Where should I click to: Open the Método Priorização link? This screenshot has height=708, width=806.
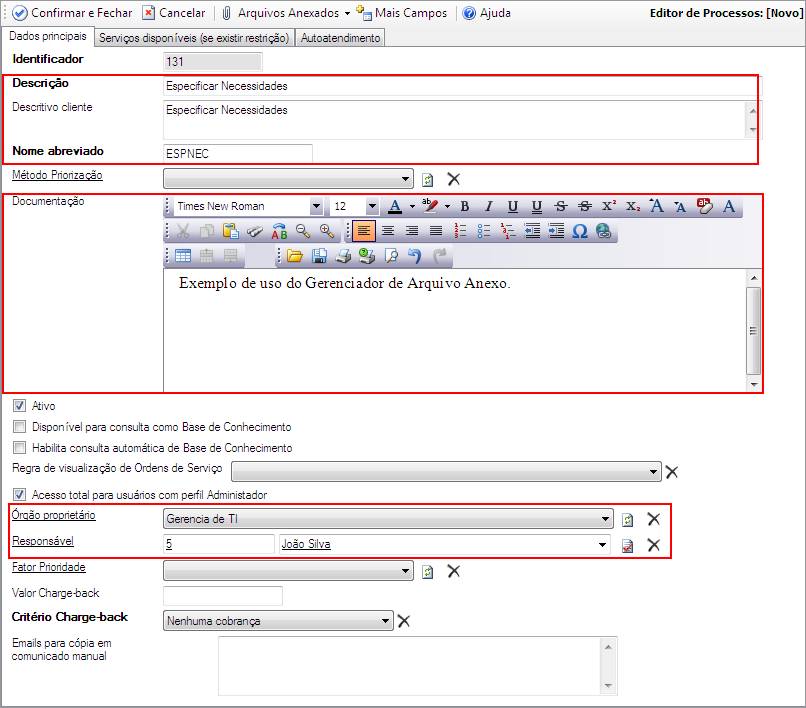[x=57, y=175]
